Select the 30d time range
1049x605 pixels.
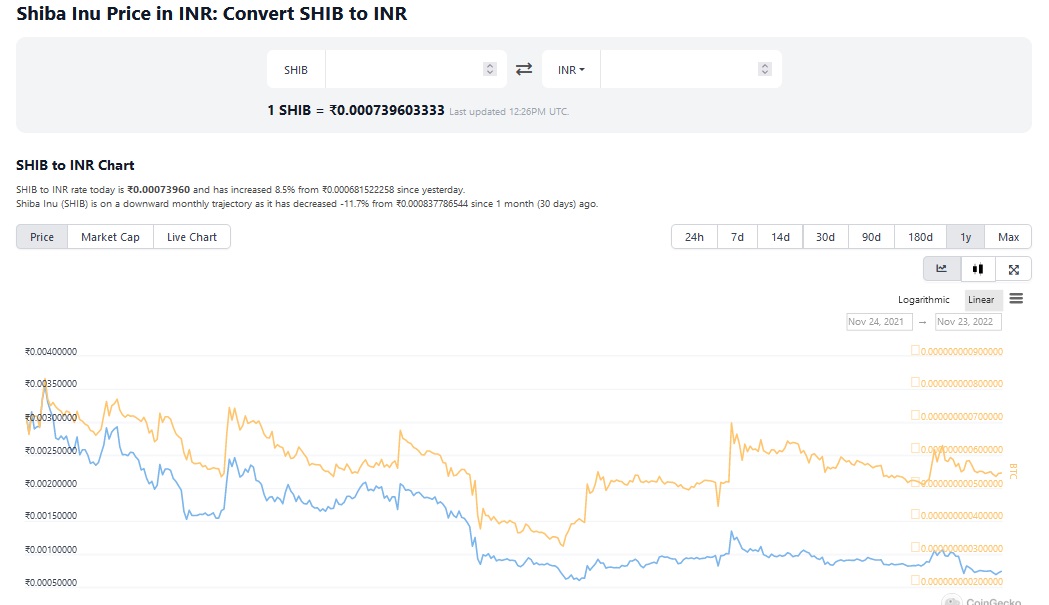coord(826,237)
